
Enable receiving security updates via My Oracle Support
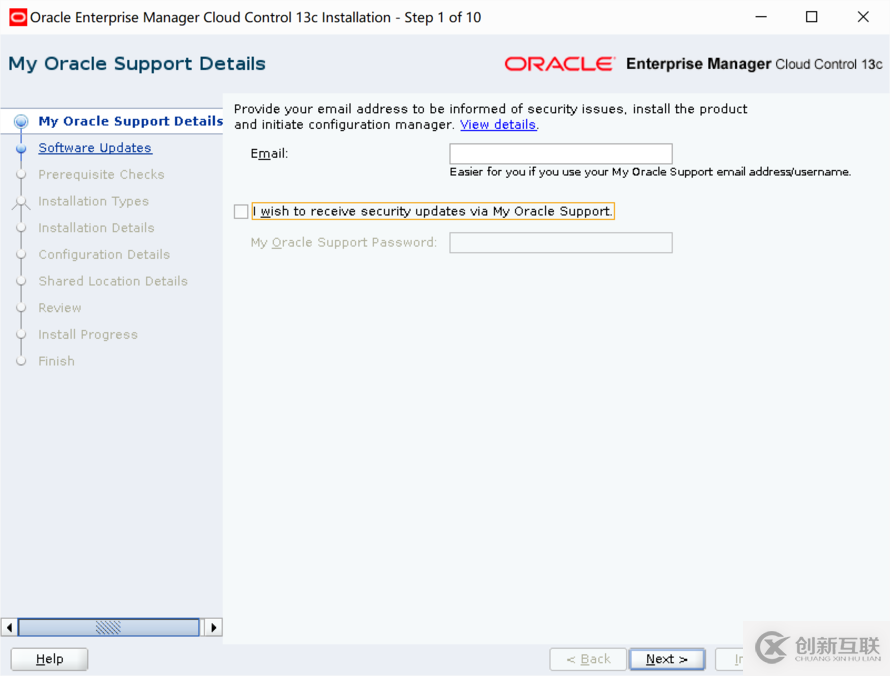tap(241, 212)
